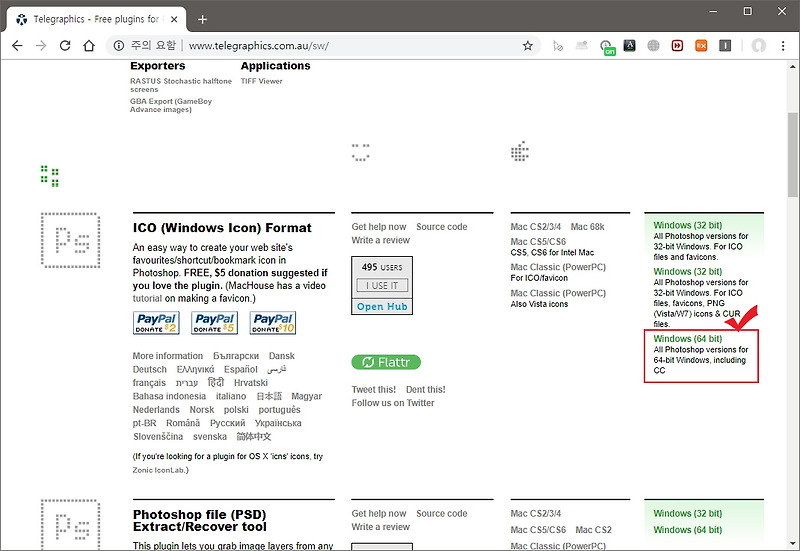Select the Telegraphics - Free plugins tab
The image size is (800, 551).
(x=96, y=19)
